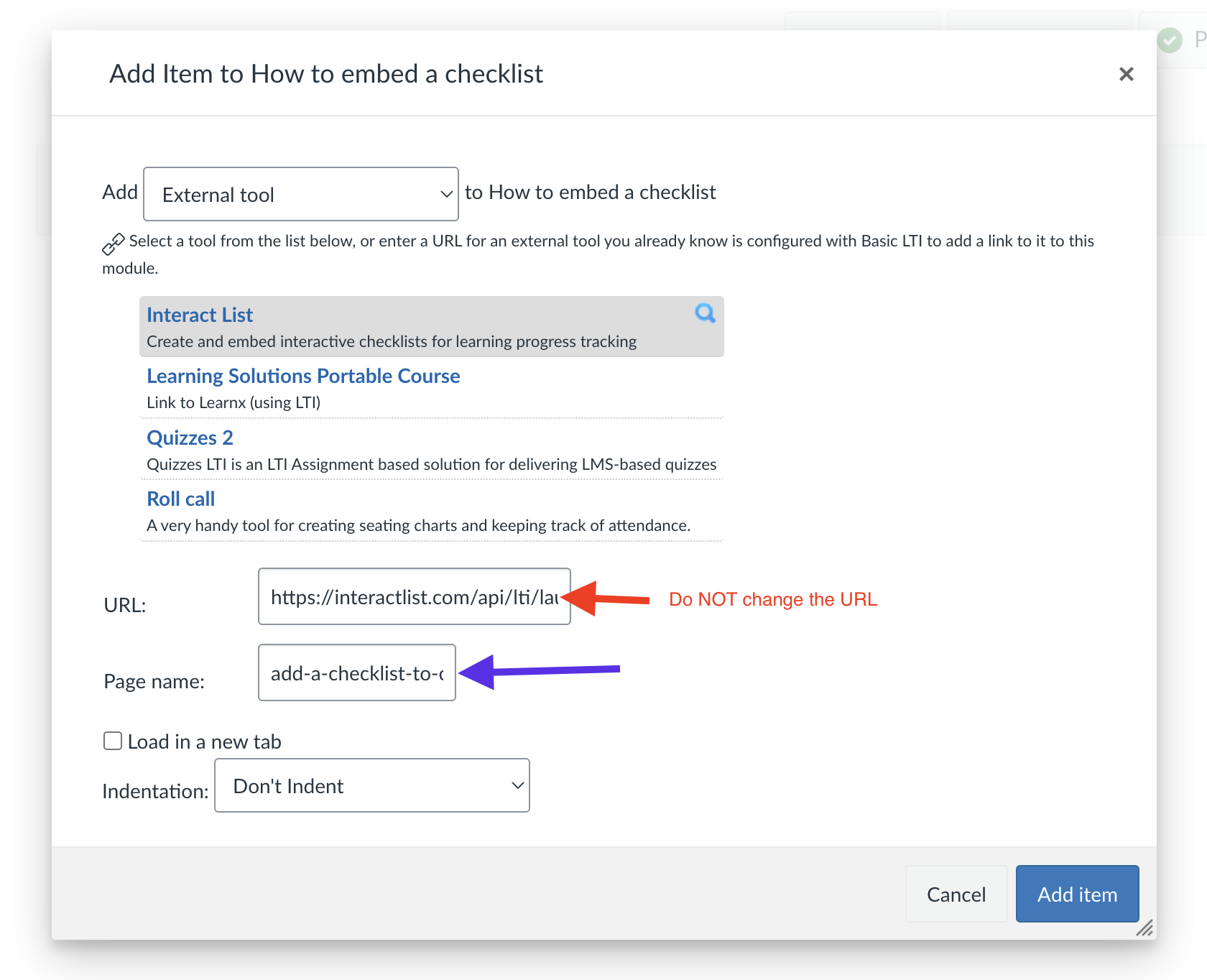Viewport: 1207px width, 980px height.
Task: Choose the Roll call tool
Action: tap(180, 499)
